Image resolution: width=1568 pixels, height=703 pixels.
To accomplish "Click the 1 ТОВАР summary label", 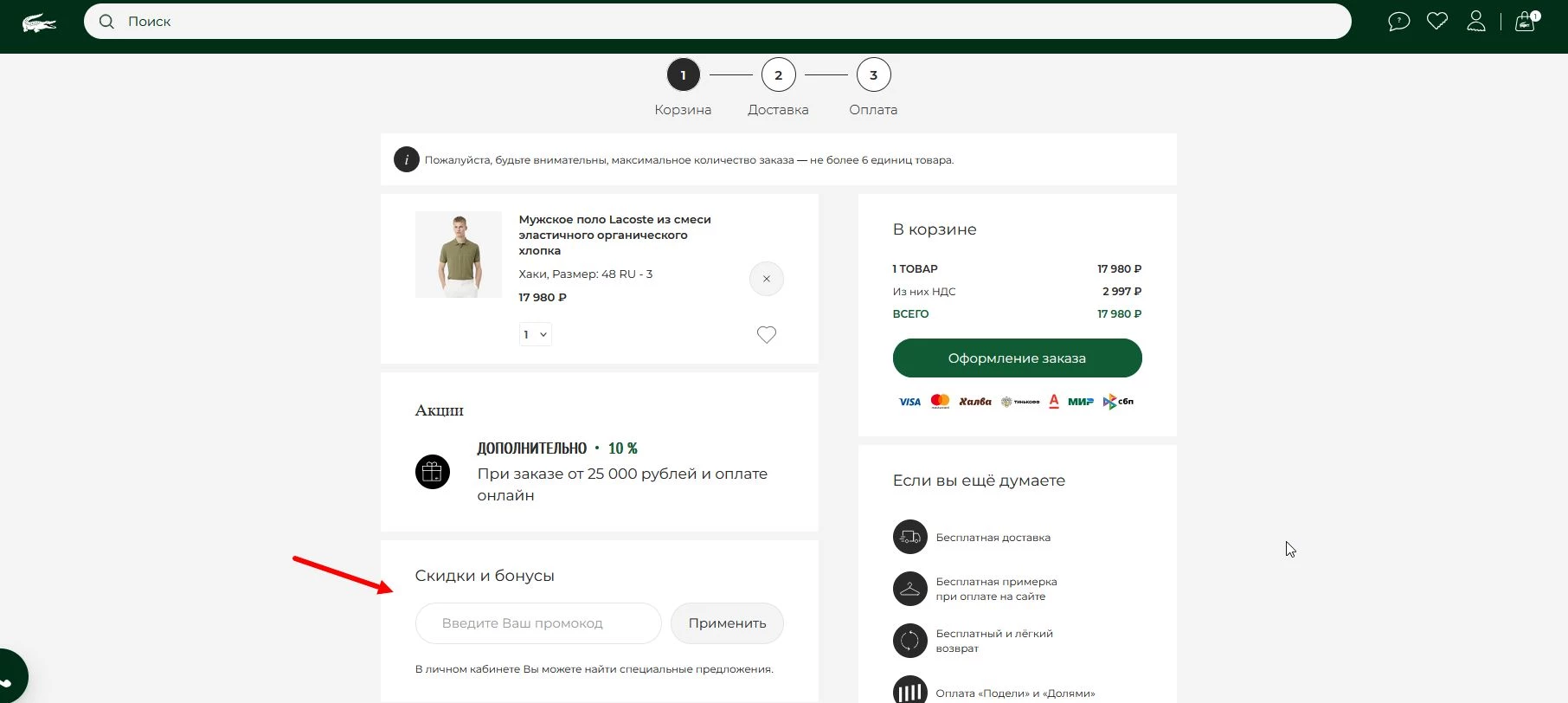I will pyautogui.click(x=916, y=269).
